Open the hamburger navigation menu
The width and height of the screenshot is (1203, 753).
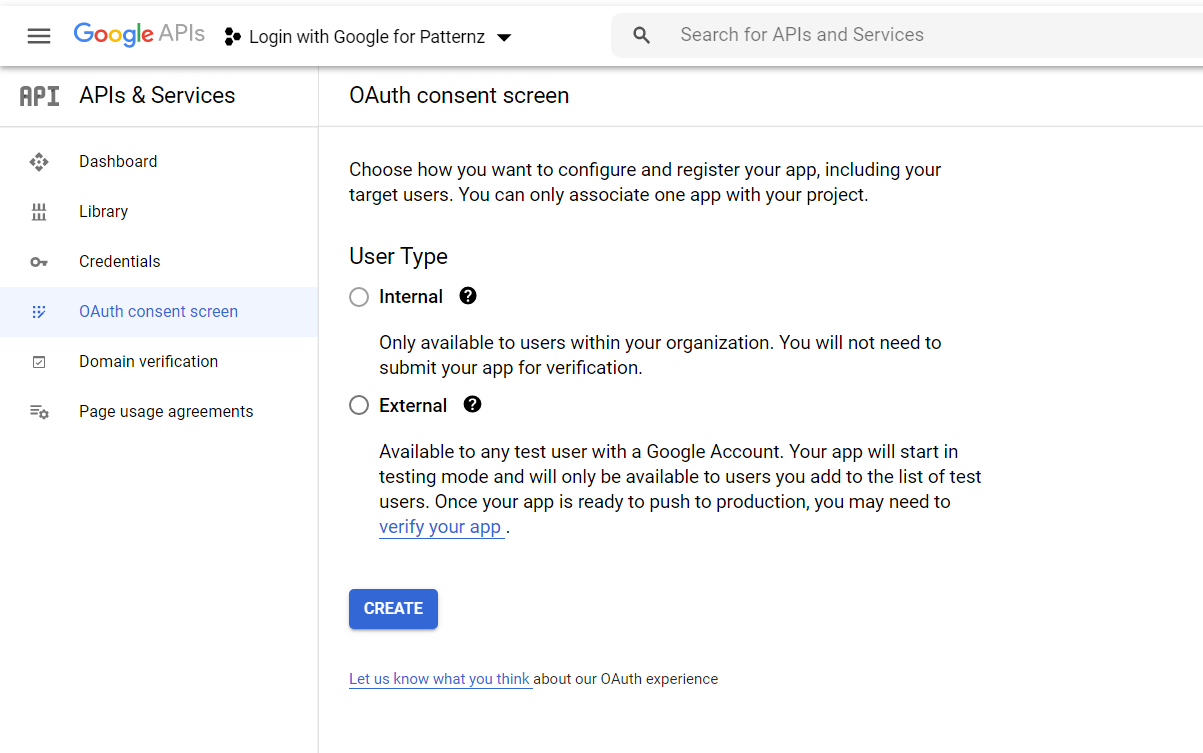click(x=39, y=36)
